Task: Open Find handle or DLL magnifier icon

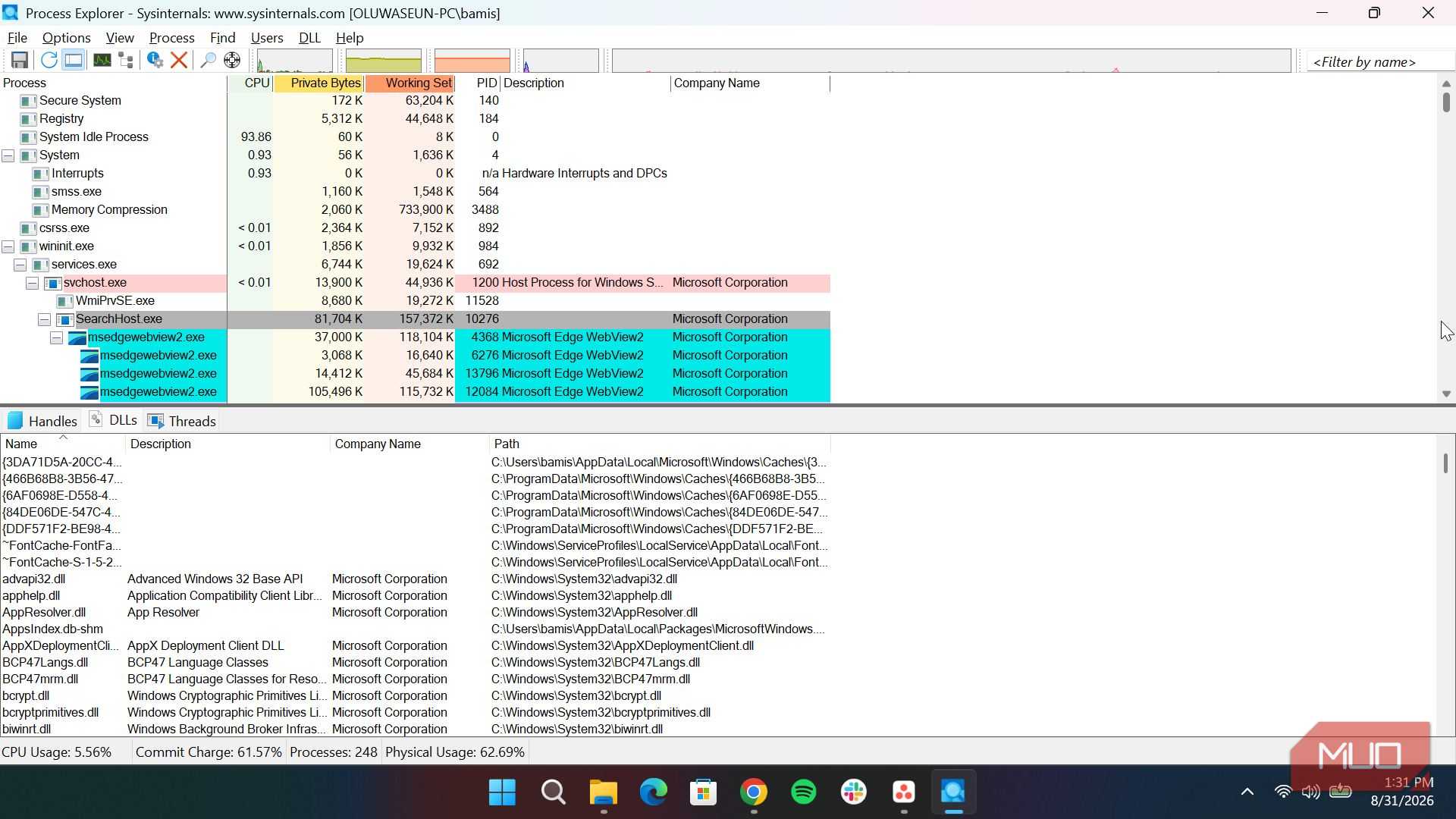Action: click(208, 61)
